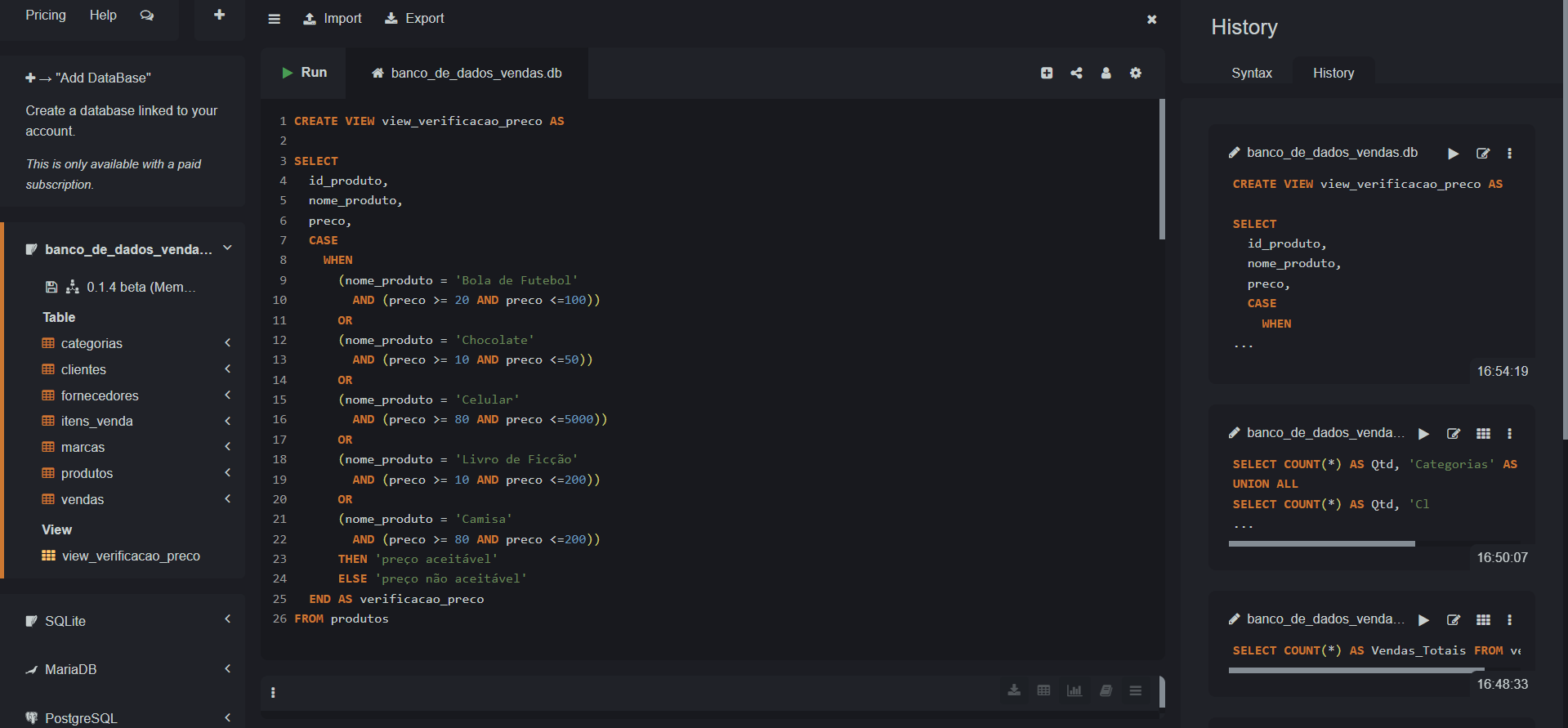The image size is (1568, 728).
Task: Open the three-dot menu in the results bar
Action: click(273, 693)
